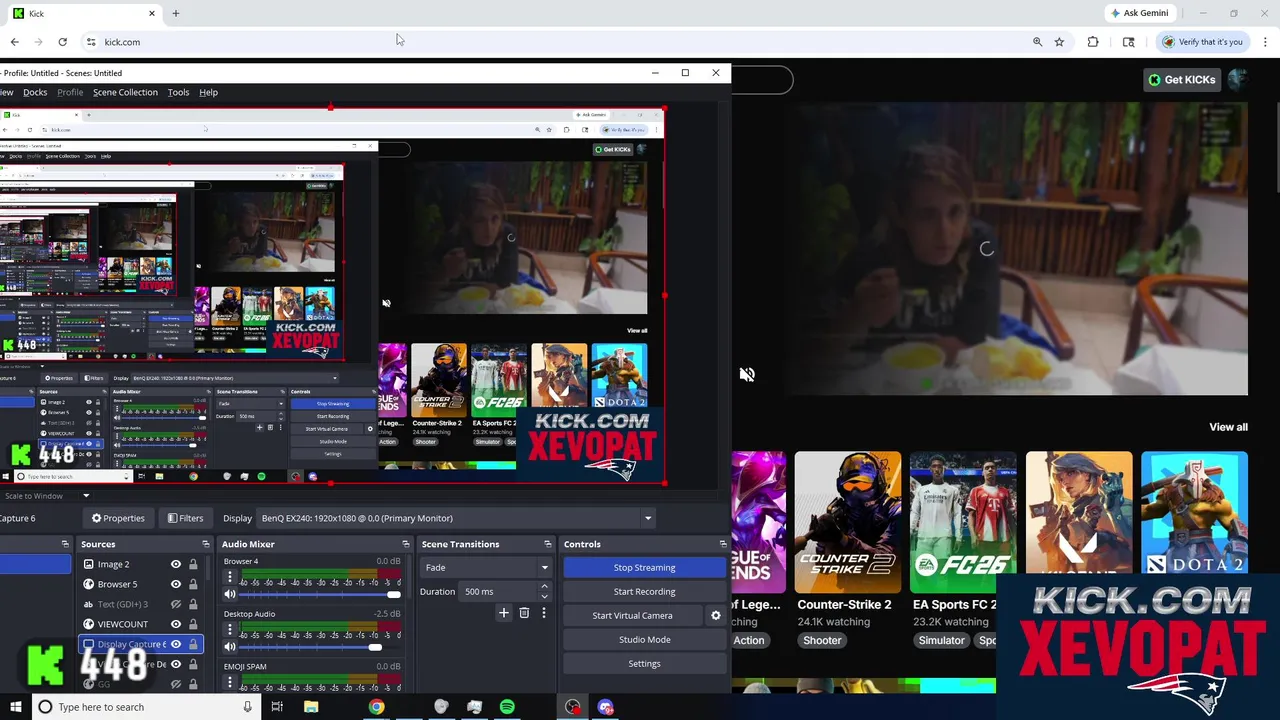
Task: Open the Help menu in OBS
Action: [x=208, y=92]
